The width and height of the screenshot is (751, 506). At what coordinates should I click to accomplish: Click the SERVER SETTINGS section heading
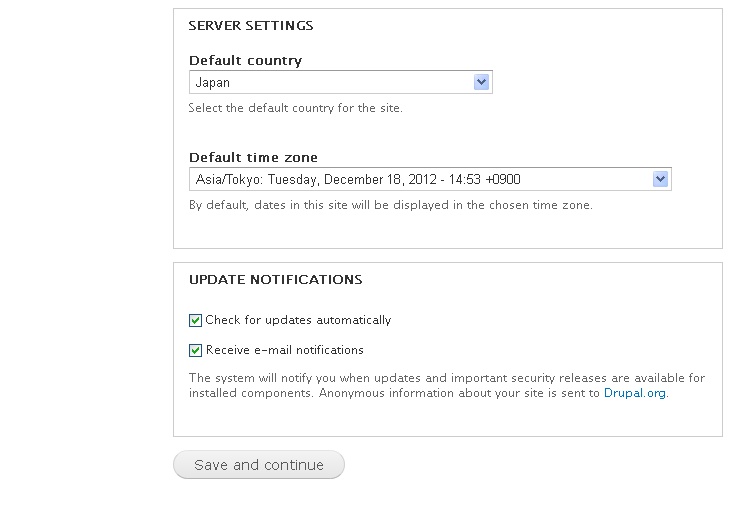251,26
